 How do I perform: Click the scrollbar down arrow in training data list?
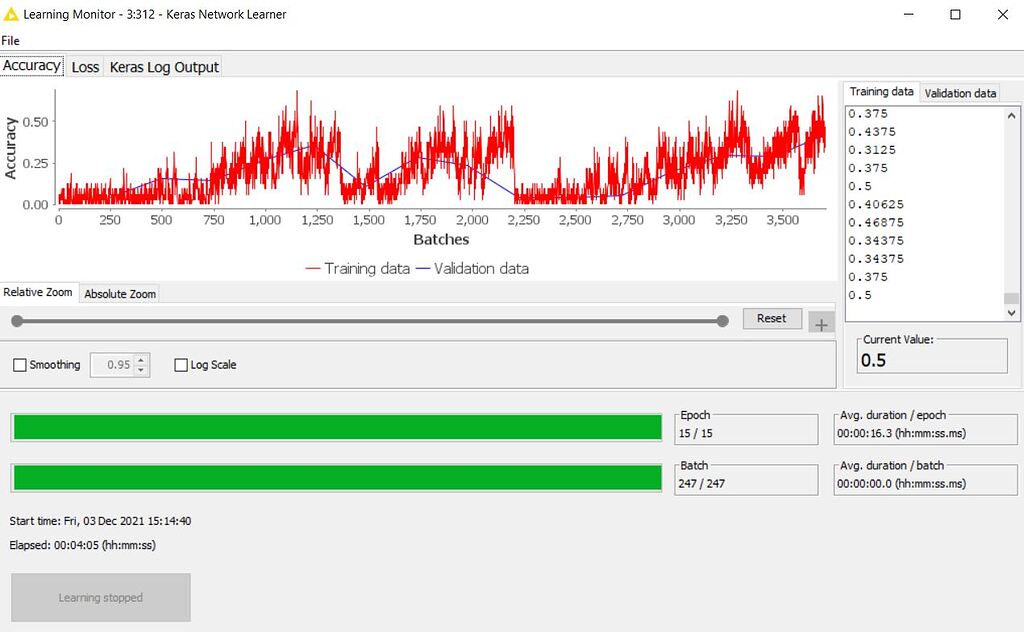point(1010,312)
